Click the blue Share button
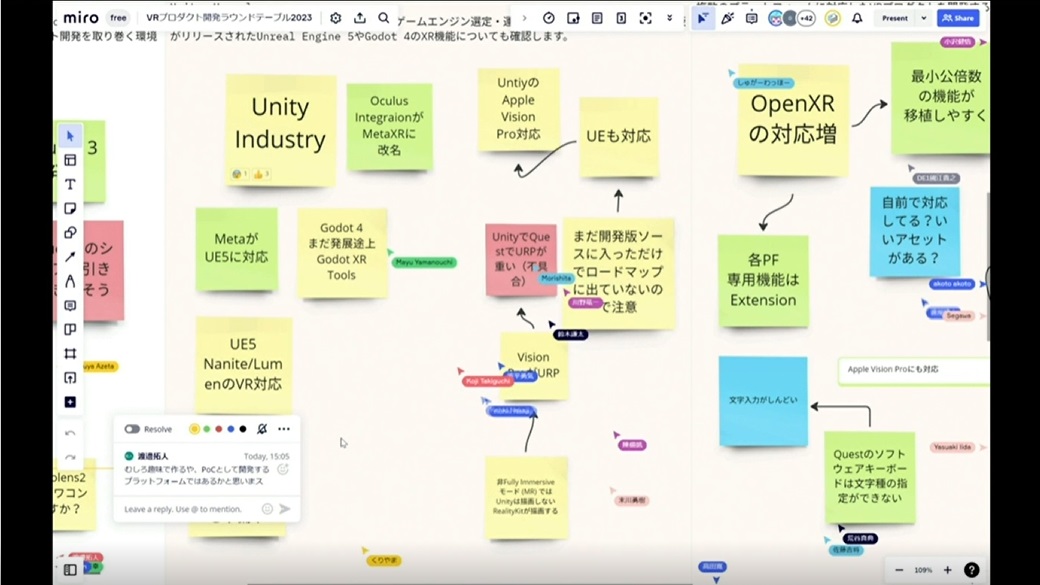The height and width of the screenshot is (585, 1040). 958,18
